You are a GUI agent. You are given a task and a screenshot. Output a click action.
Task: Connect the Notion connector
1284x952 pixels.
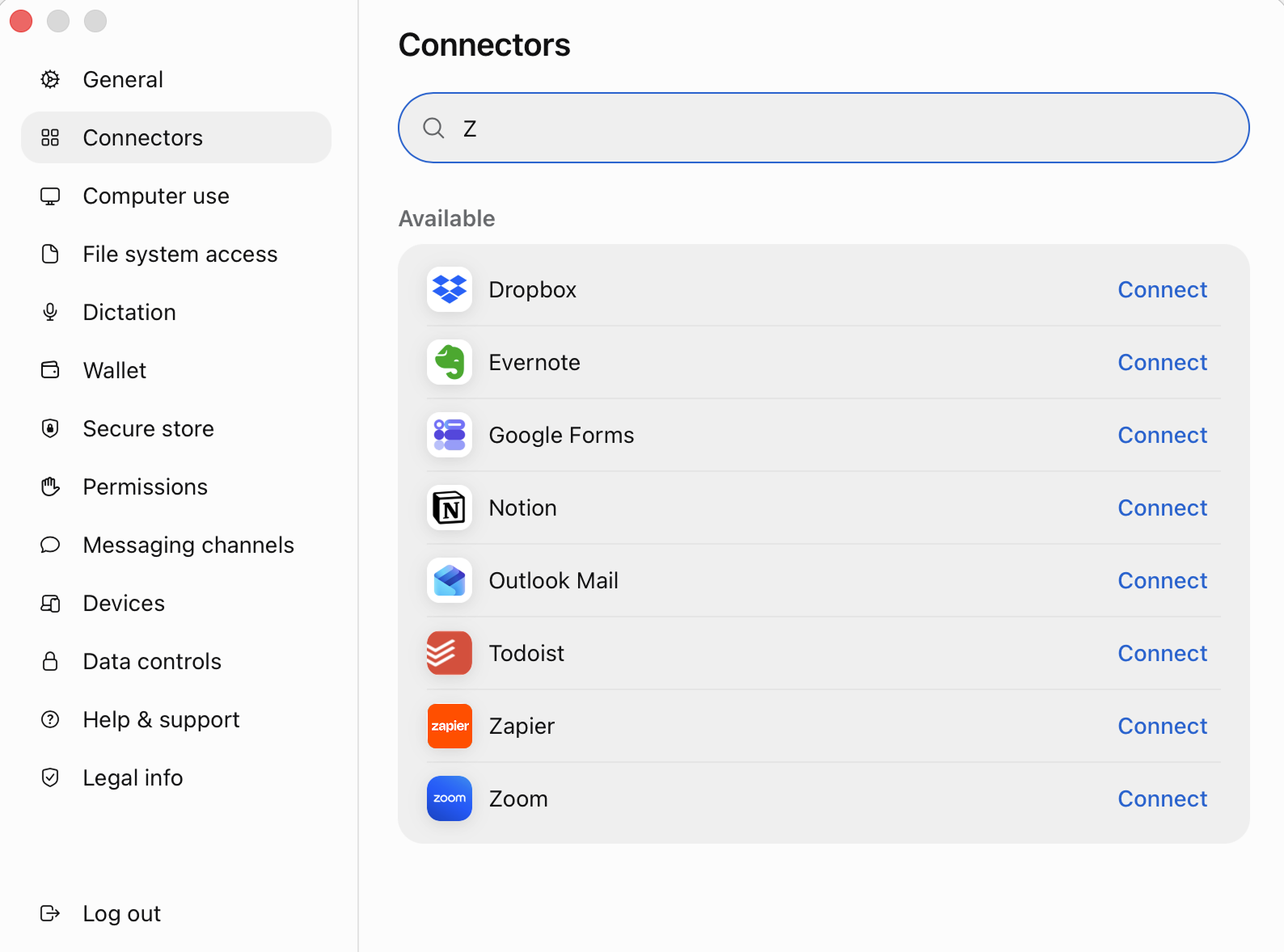(1162, 508)
